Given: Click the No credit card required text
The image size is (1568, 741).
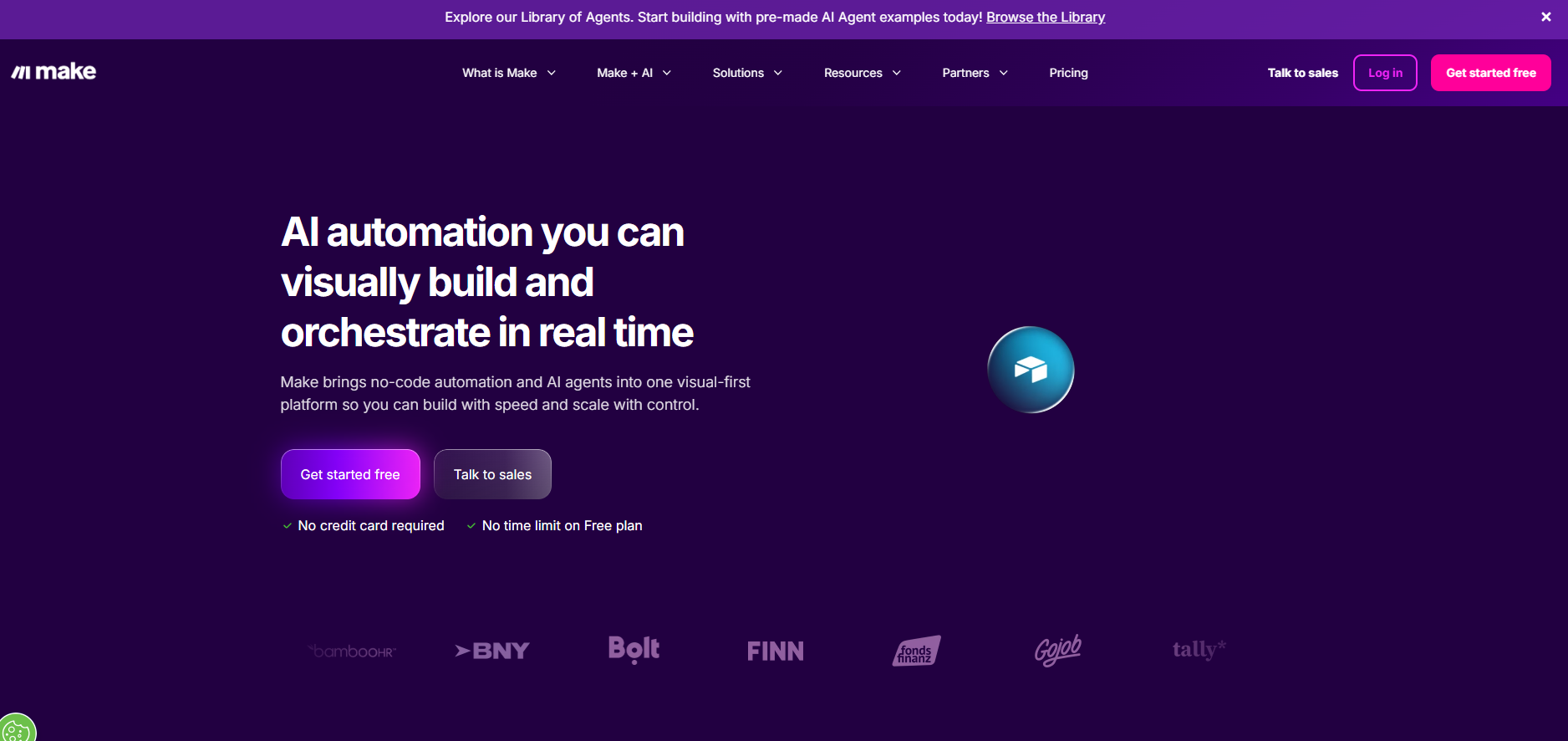Looking at the screenshot, I should (371, 525).
